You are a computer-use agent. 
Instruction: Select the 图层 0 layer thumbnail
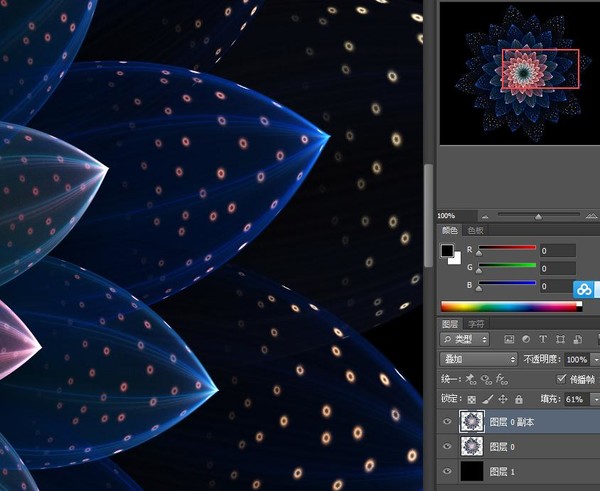(x=472, y=446)
